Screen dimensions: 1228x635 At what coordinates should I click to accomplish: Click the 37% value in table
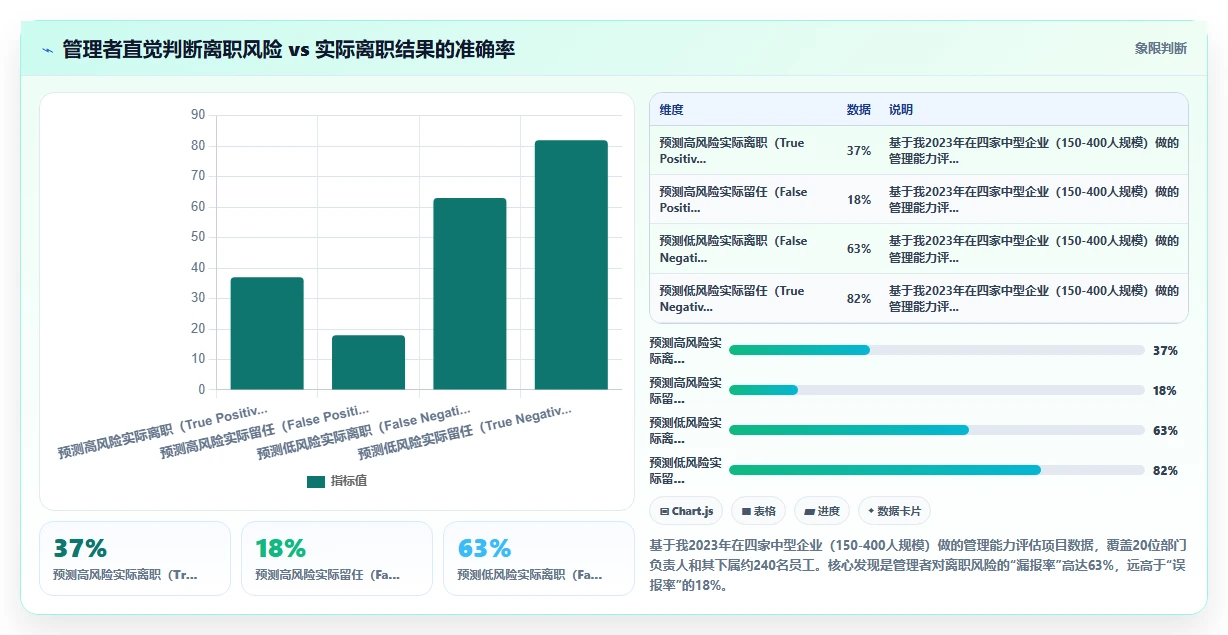point(858,151)
